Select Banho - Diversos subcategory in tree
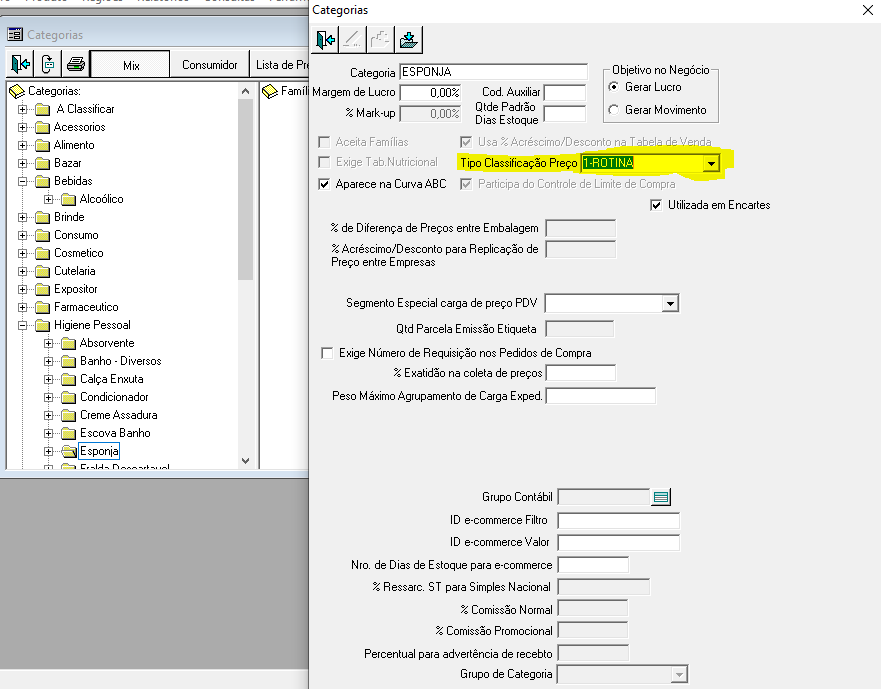This screenshot has height=689, width=881. [121, 361]
